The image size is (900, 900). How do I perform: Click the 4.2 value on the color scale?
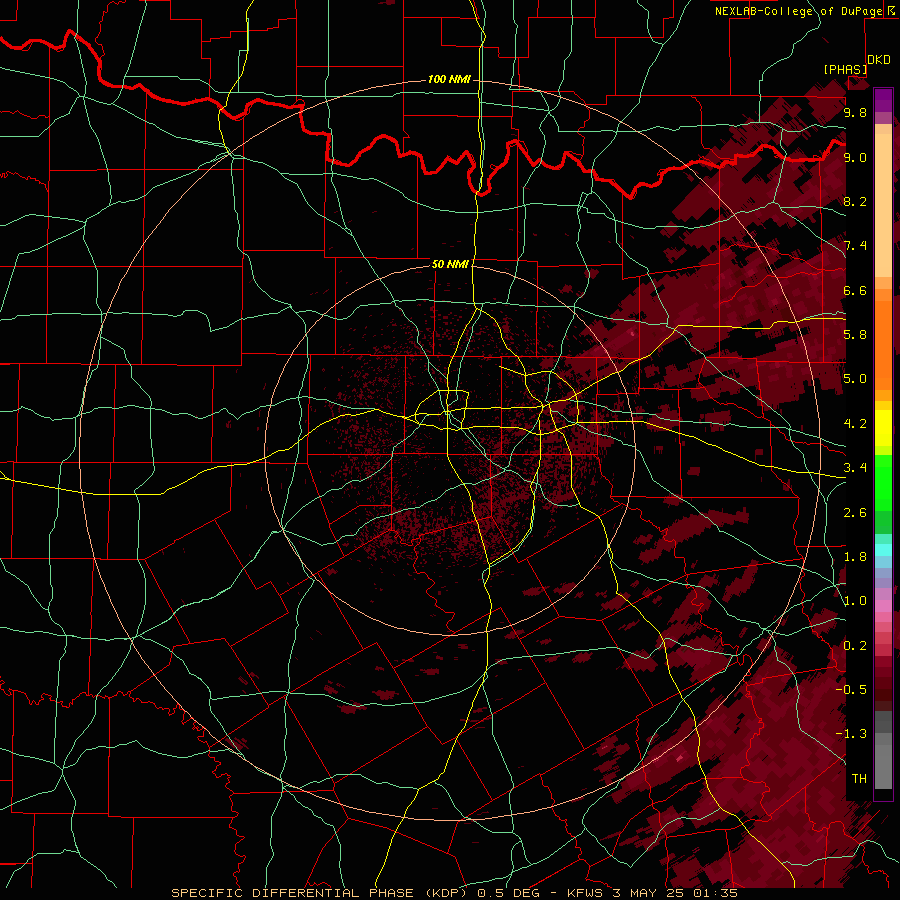[x=855, y=424]
